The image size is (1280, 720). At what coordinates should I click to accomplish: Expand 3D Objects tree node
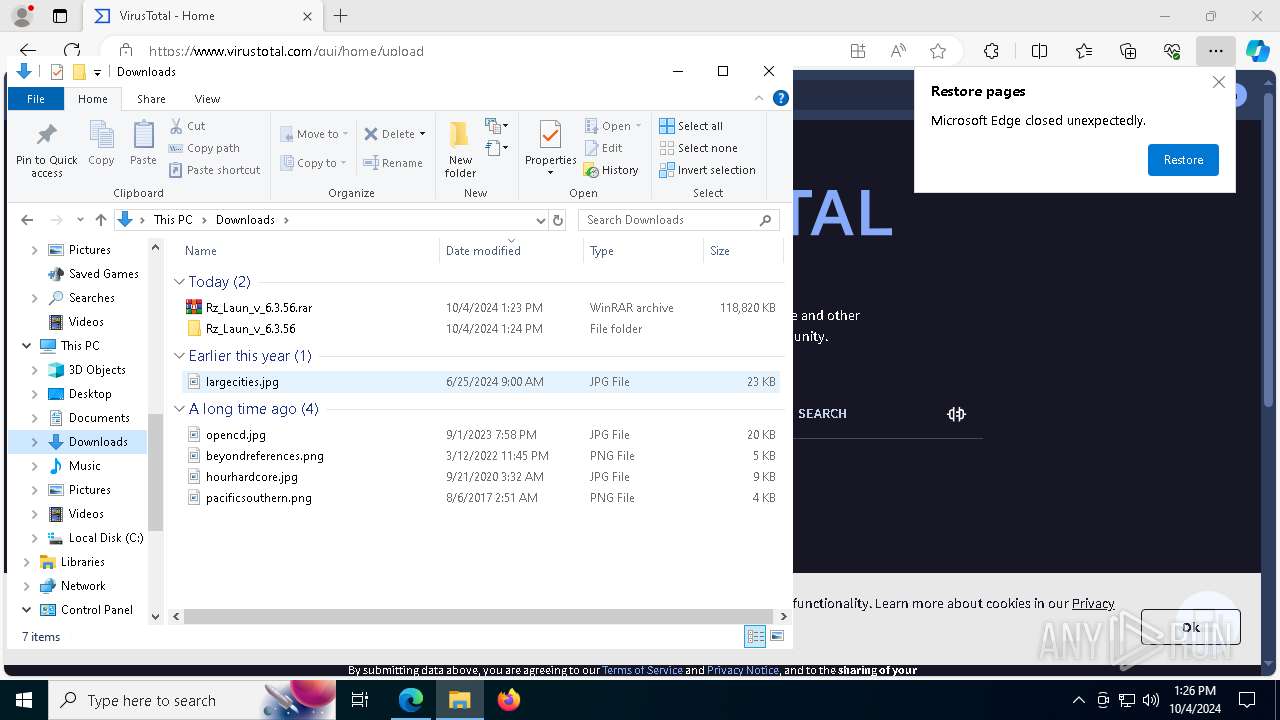coord(35,370)
